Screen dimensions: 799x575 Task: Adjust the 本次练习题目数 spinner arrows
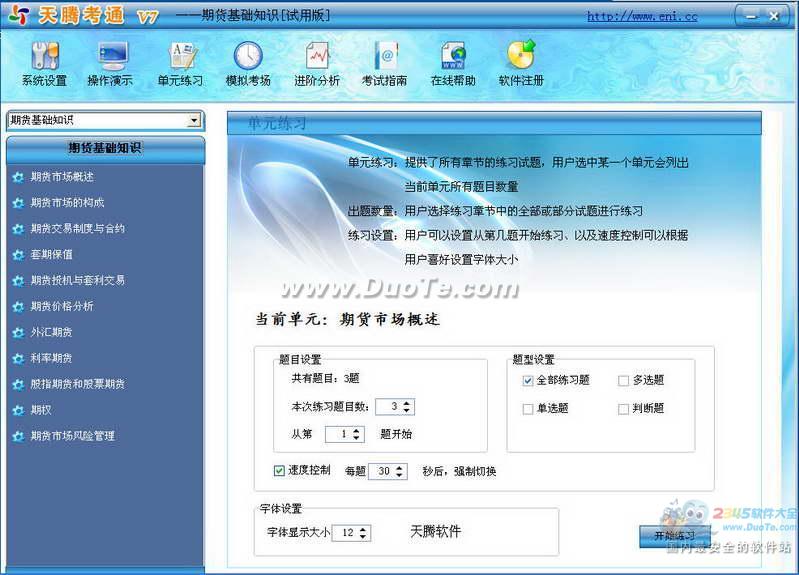(408, 407)
